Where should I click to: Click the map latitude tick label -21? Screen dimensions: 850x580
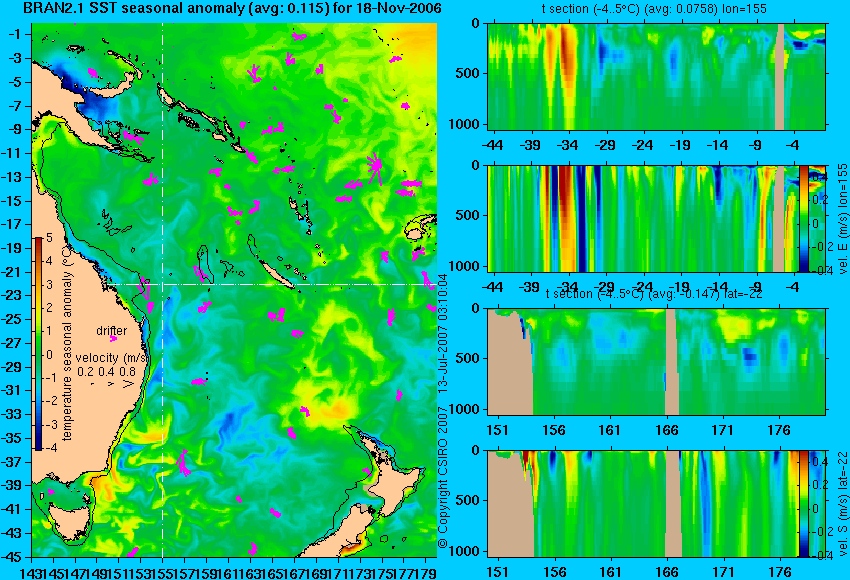[x=11, y=272]
